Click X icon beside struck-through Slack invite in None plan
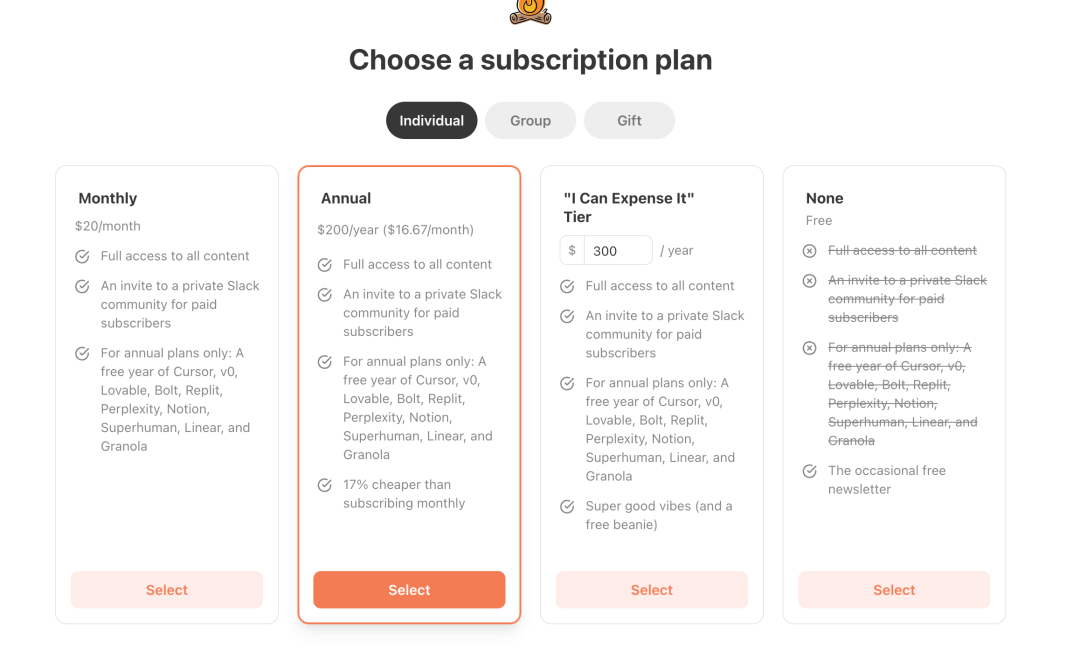The image size is (1080, 670). (x=809, y=281)
